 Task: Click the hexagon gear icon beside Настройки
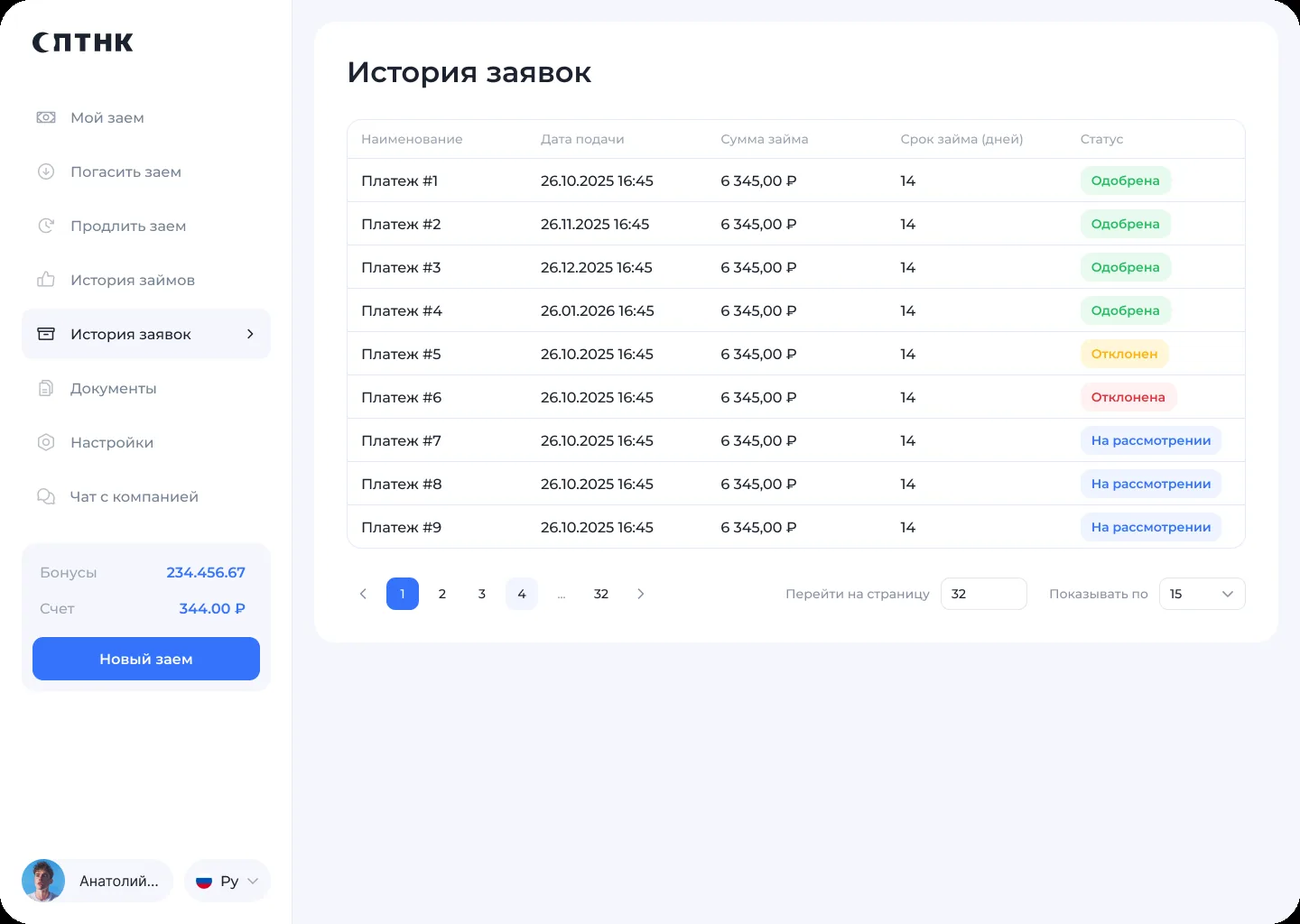(x=46, y=442)
